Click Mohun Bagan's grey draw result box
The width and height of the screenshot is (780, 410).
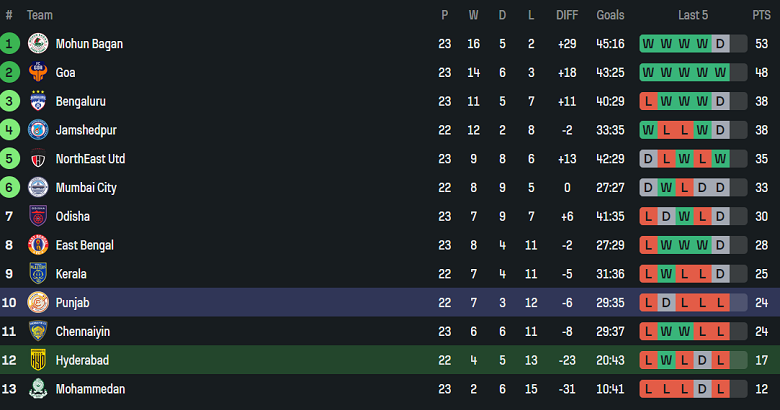720,44
